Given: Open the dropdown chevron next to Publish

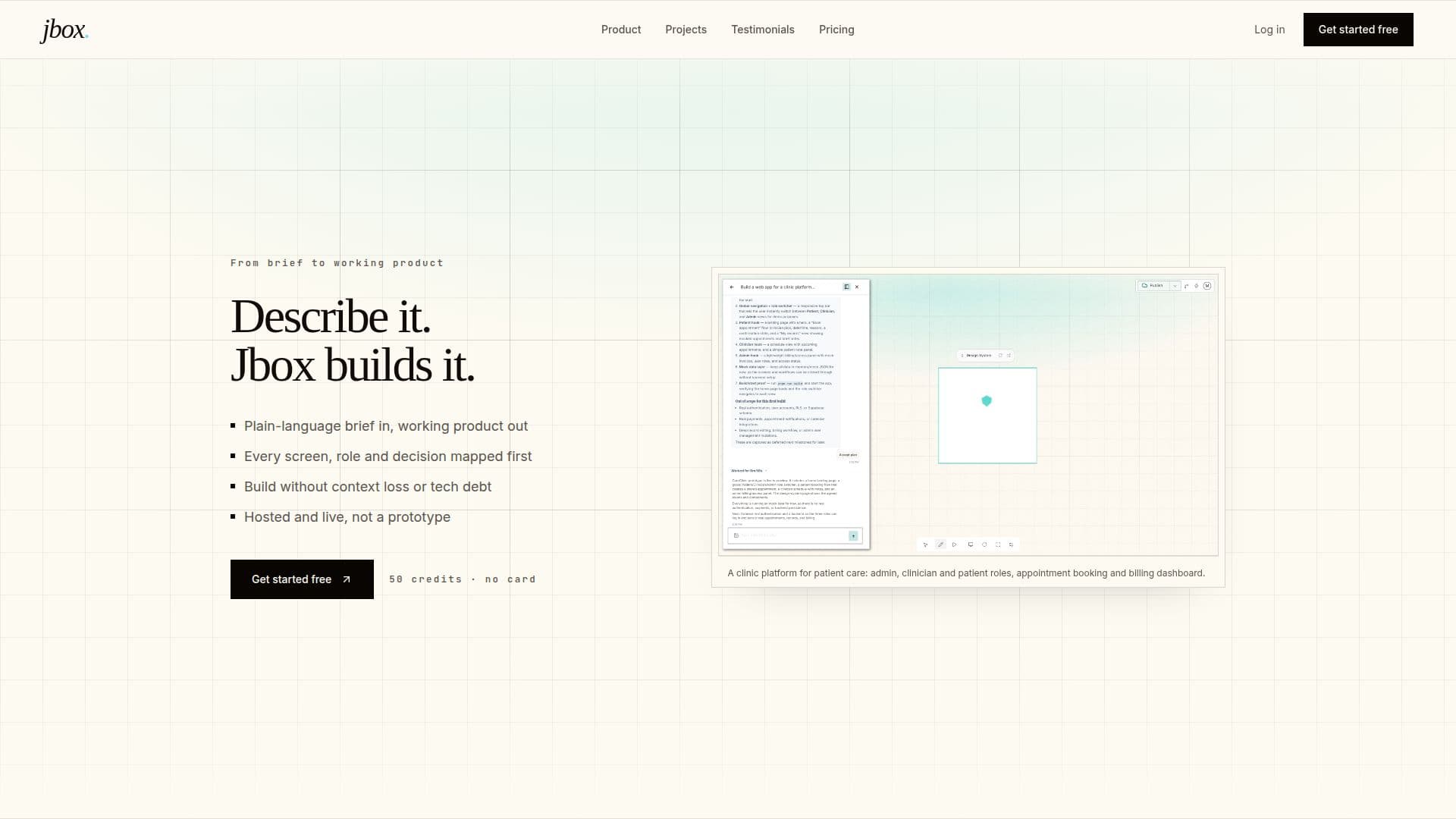Looking at the screenshot, I should pos(1175,286).
